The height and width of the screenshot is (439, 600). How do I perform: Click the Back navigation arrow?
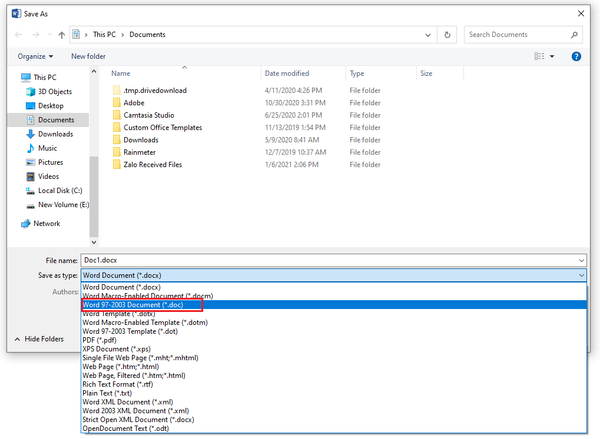click(x=20, y=35)
